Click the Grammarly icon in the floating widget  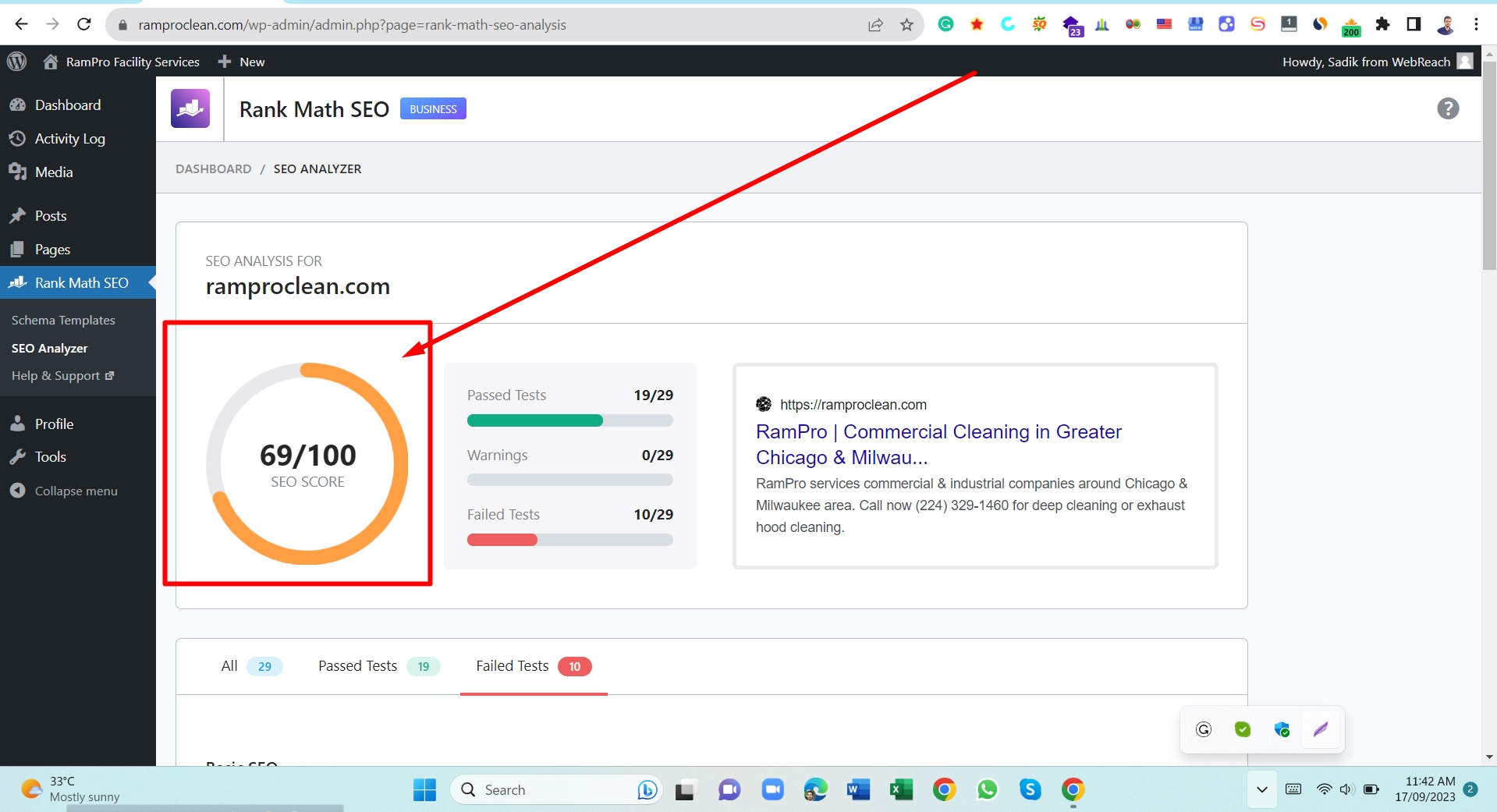coord(1203,729)
